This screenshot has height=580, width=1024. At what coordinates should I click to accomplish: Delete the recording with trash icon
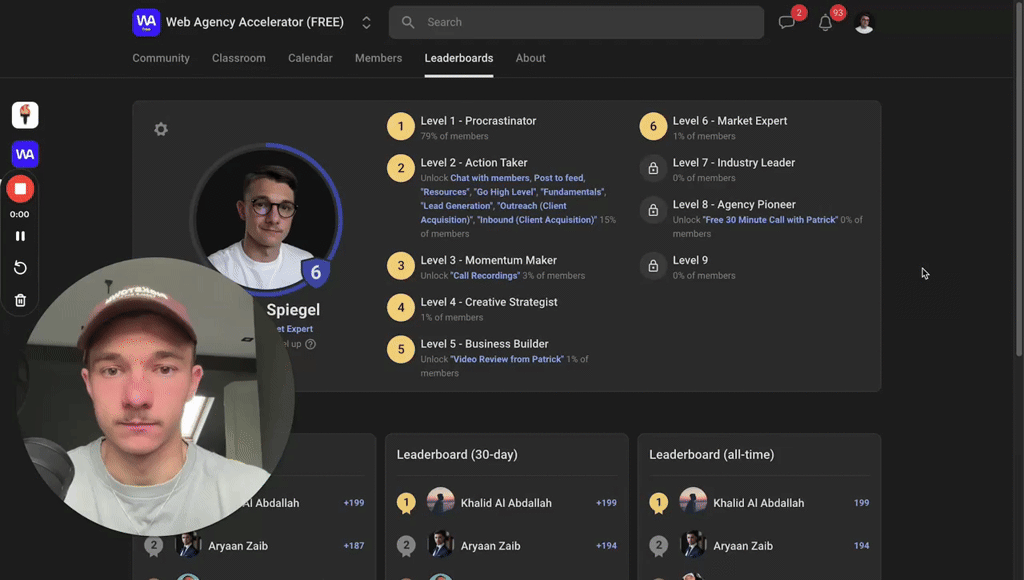click(20, 300)
